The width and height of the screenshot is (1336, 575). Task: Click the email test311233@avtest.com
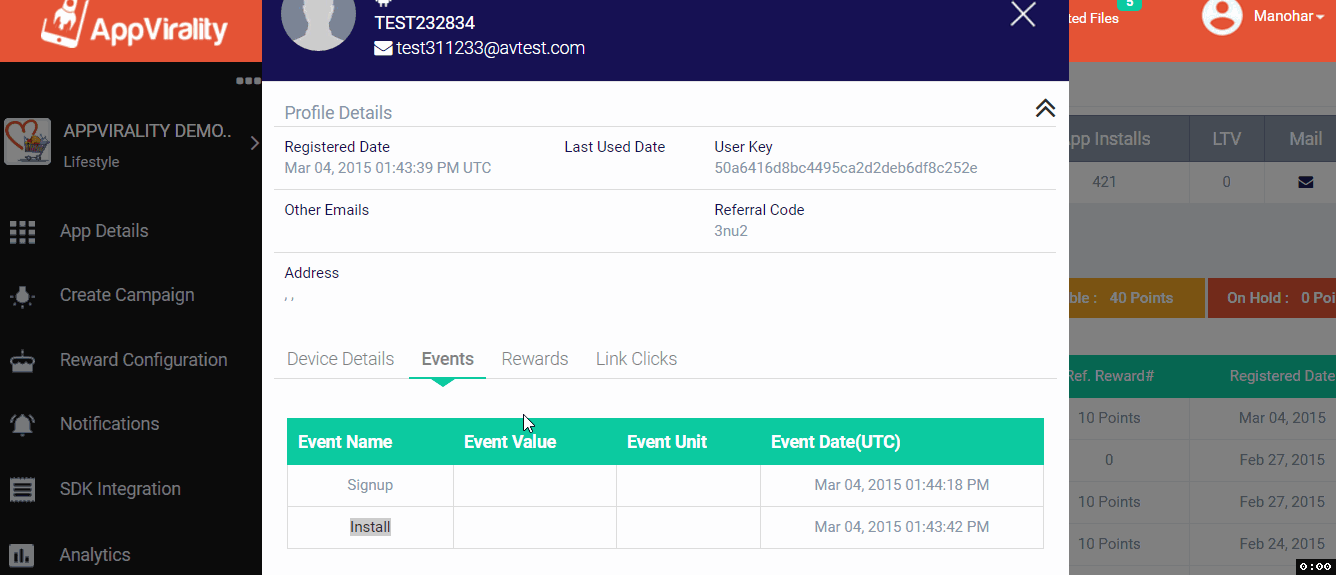pyautogui.click(x=490, y=48)
